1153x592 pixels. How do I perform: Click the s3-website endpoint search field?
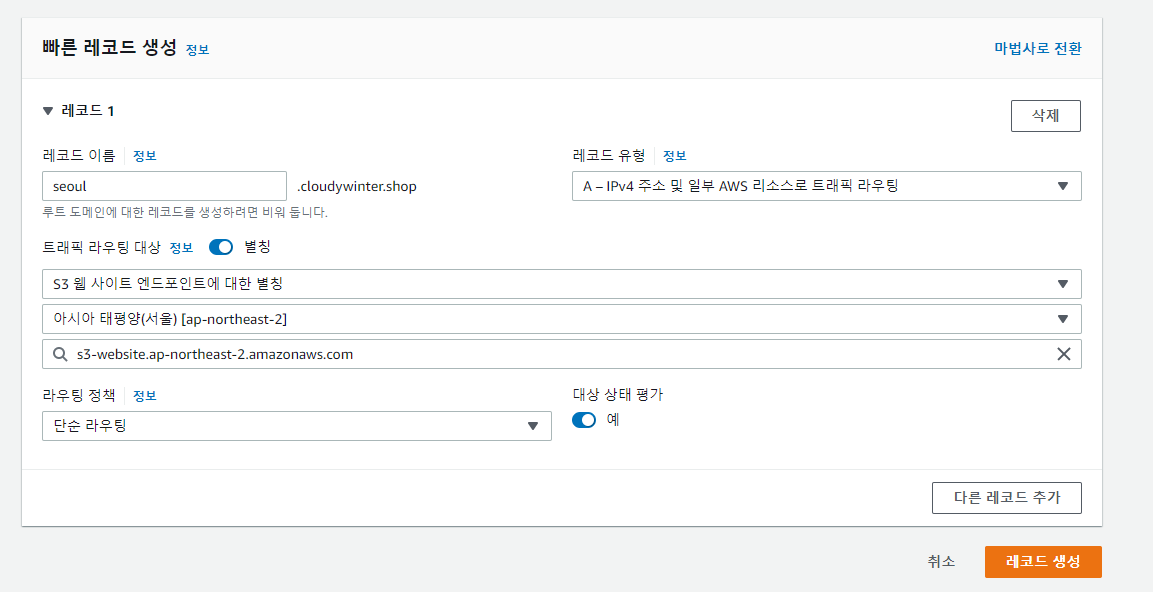pyautogui.click(x=562, y=354)
